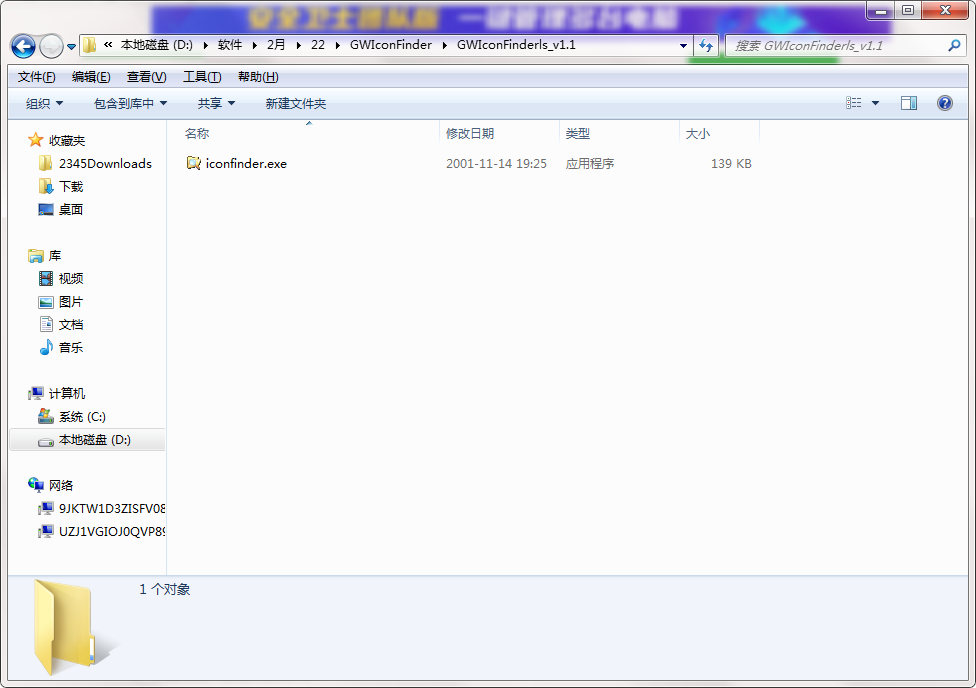Screen dimensions: 976x688
Task: Toggle the preview pane icon
Action: pos(909,103)
